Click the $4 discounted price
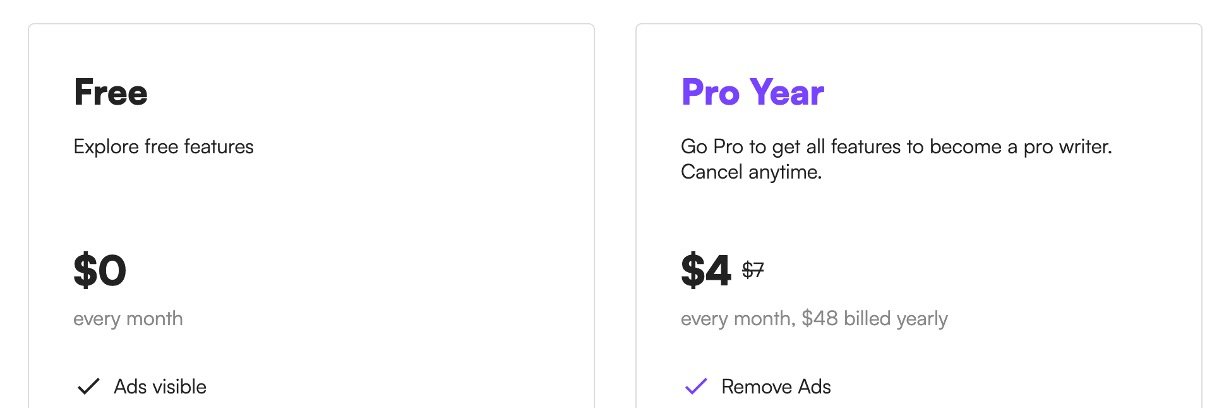The image size is (1224, 408). (x=706, y=271)
